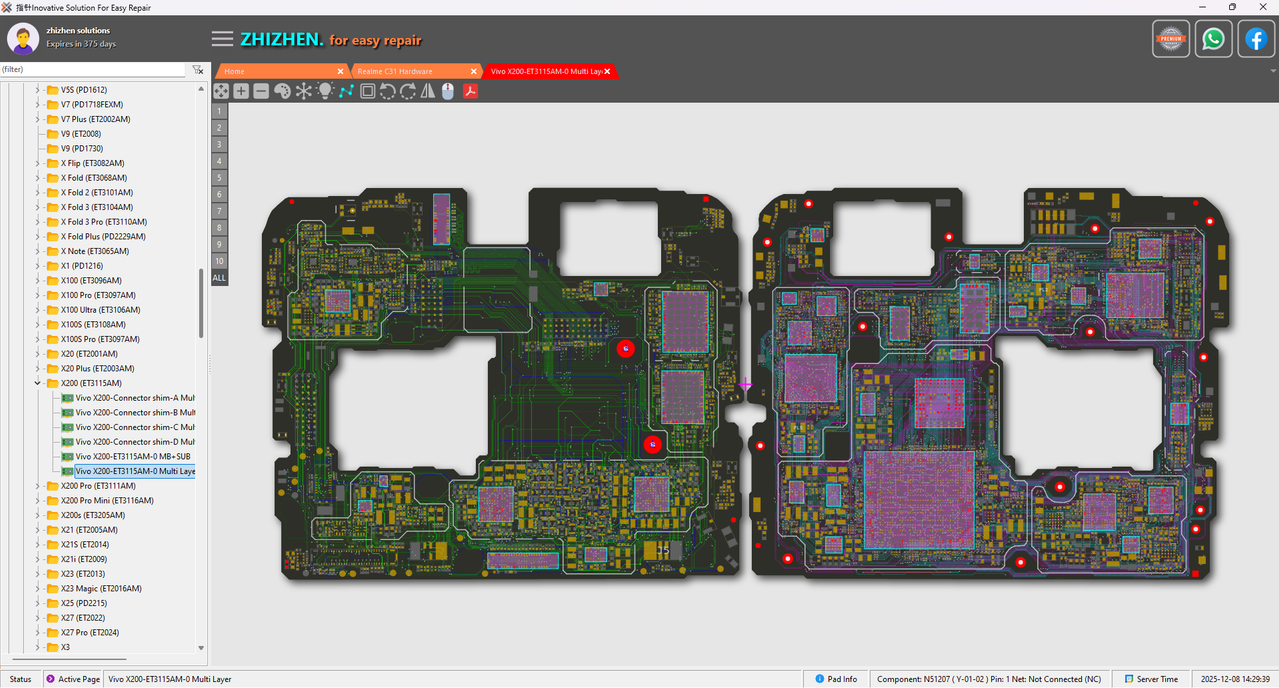
Task: Expand the X200 Pro Mini (ET3116AM) folder
Action: pyautogui.click(x=38, y=500)
